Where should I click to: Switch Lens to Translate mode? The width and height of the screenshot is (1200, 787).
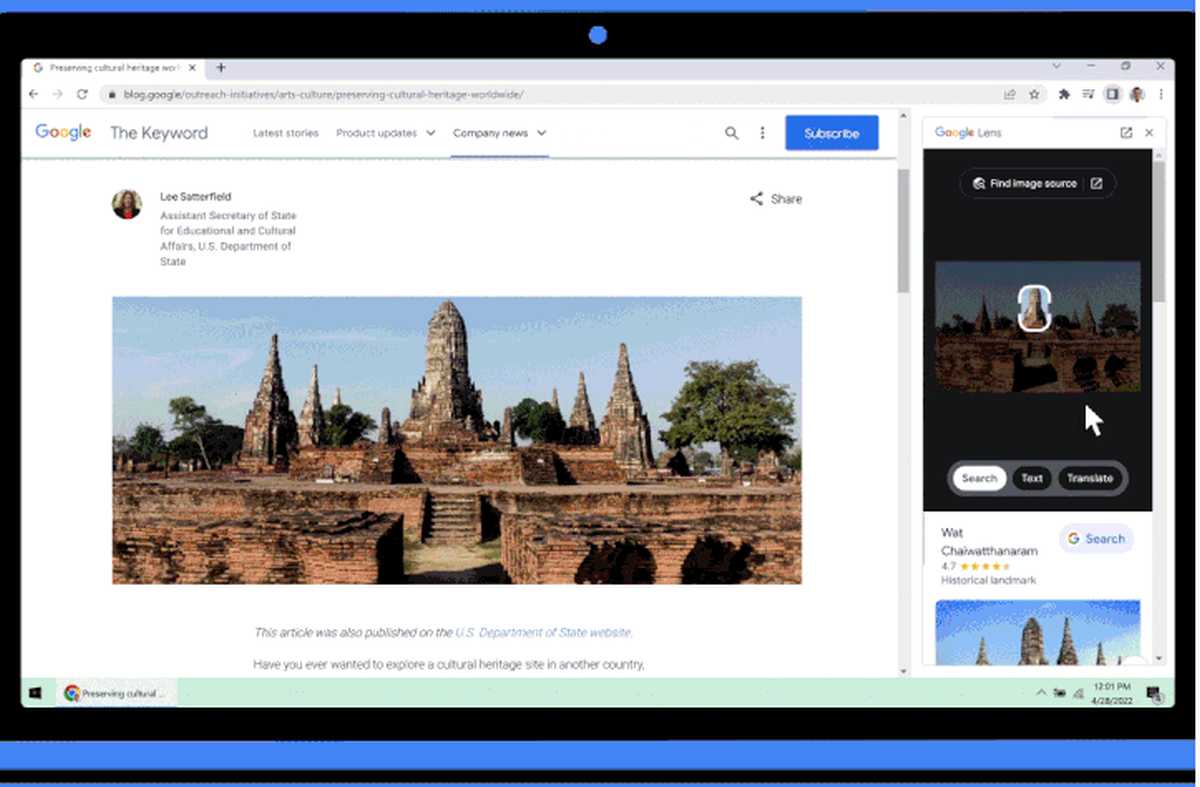[1089, 478]
